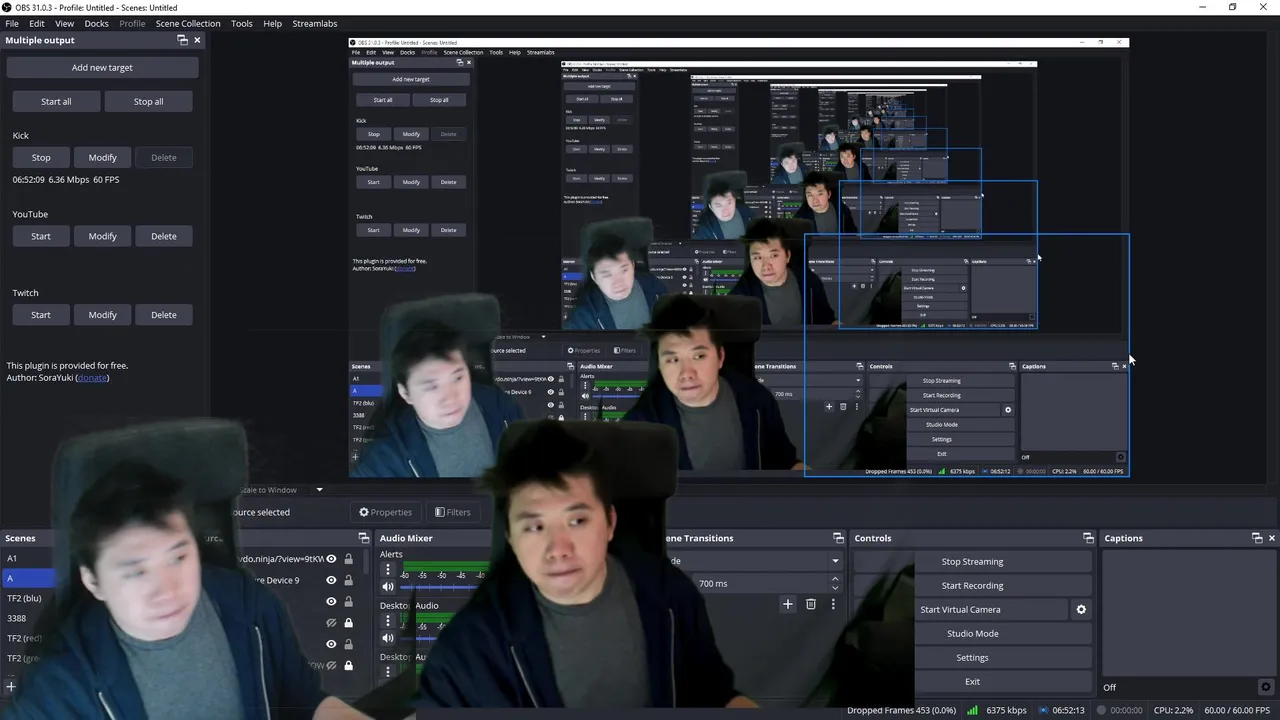
Task: Unlock the source ending in 'OW'
Action: pos(348,665)
